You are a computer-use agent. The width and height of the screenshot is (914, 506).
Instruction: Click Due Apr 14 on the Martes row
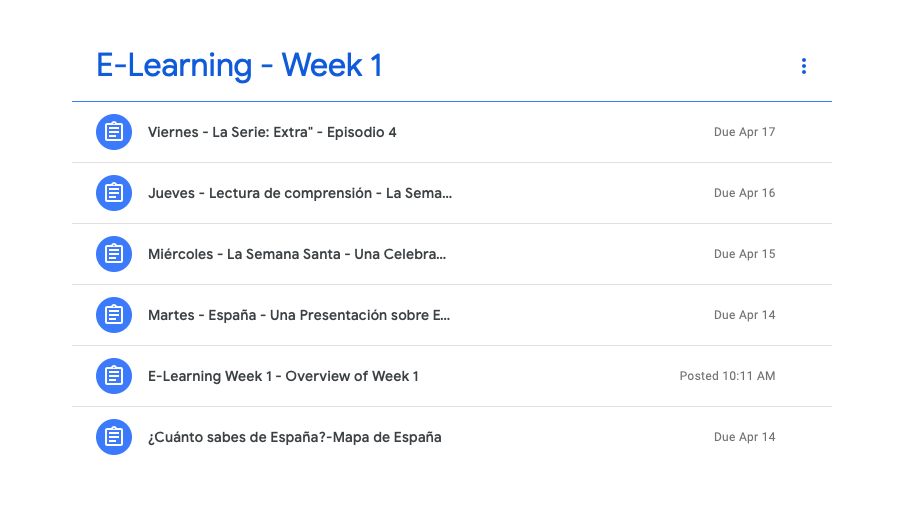[744, 315]
